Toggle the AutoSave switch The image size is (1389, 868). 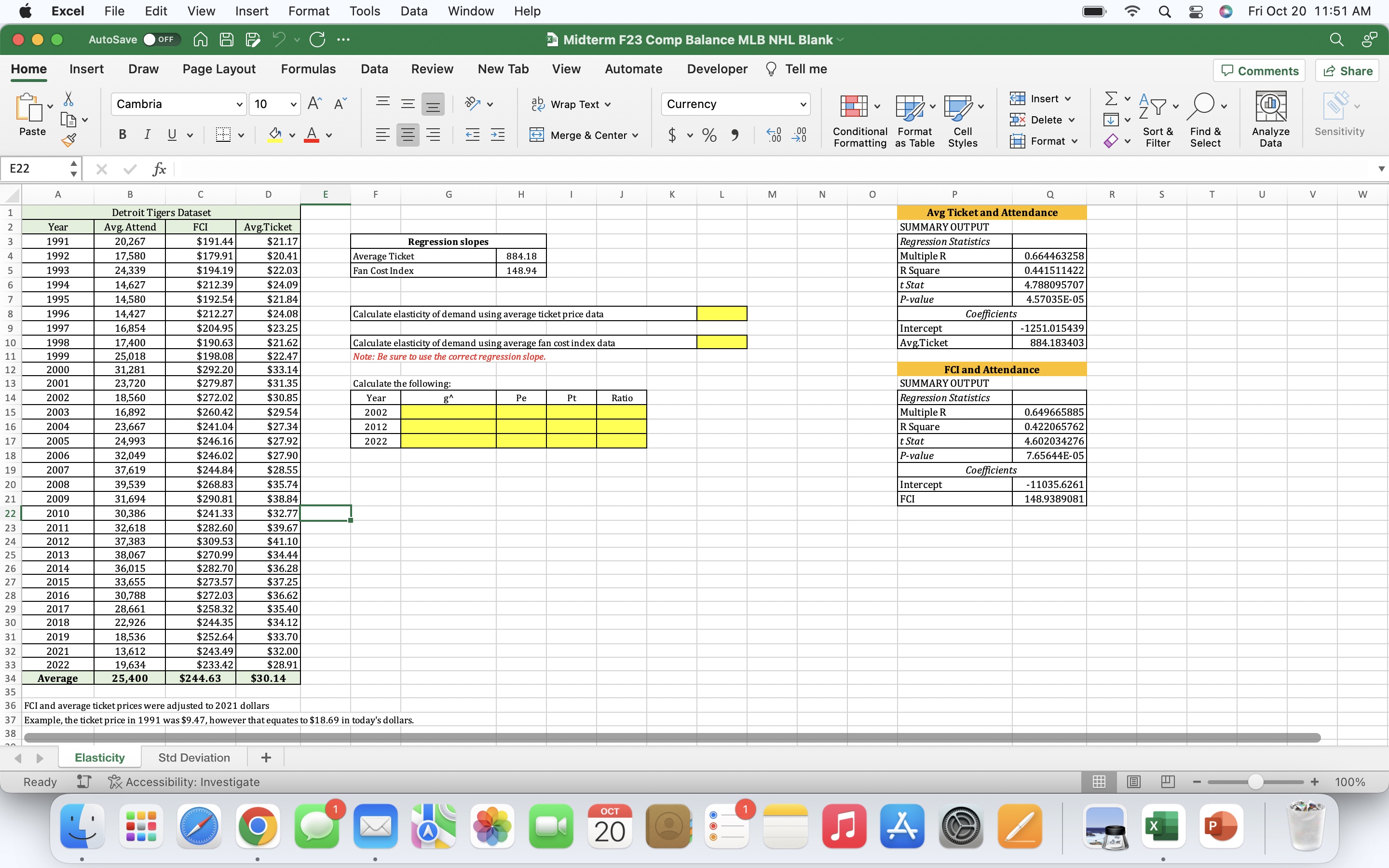click(160, 40)
